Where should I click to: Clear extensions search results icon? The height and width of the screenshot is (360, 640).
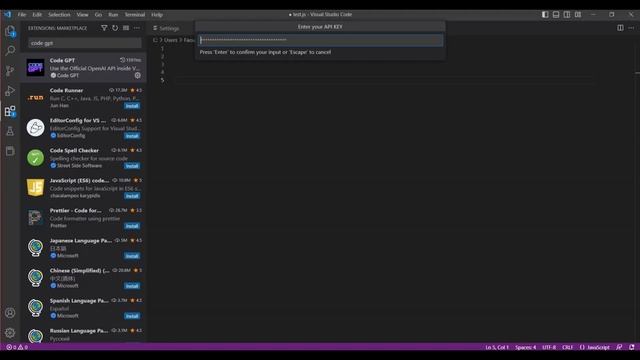(x=126, y=28)
